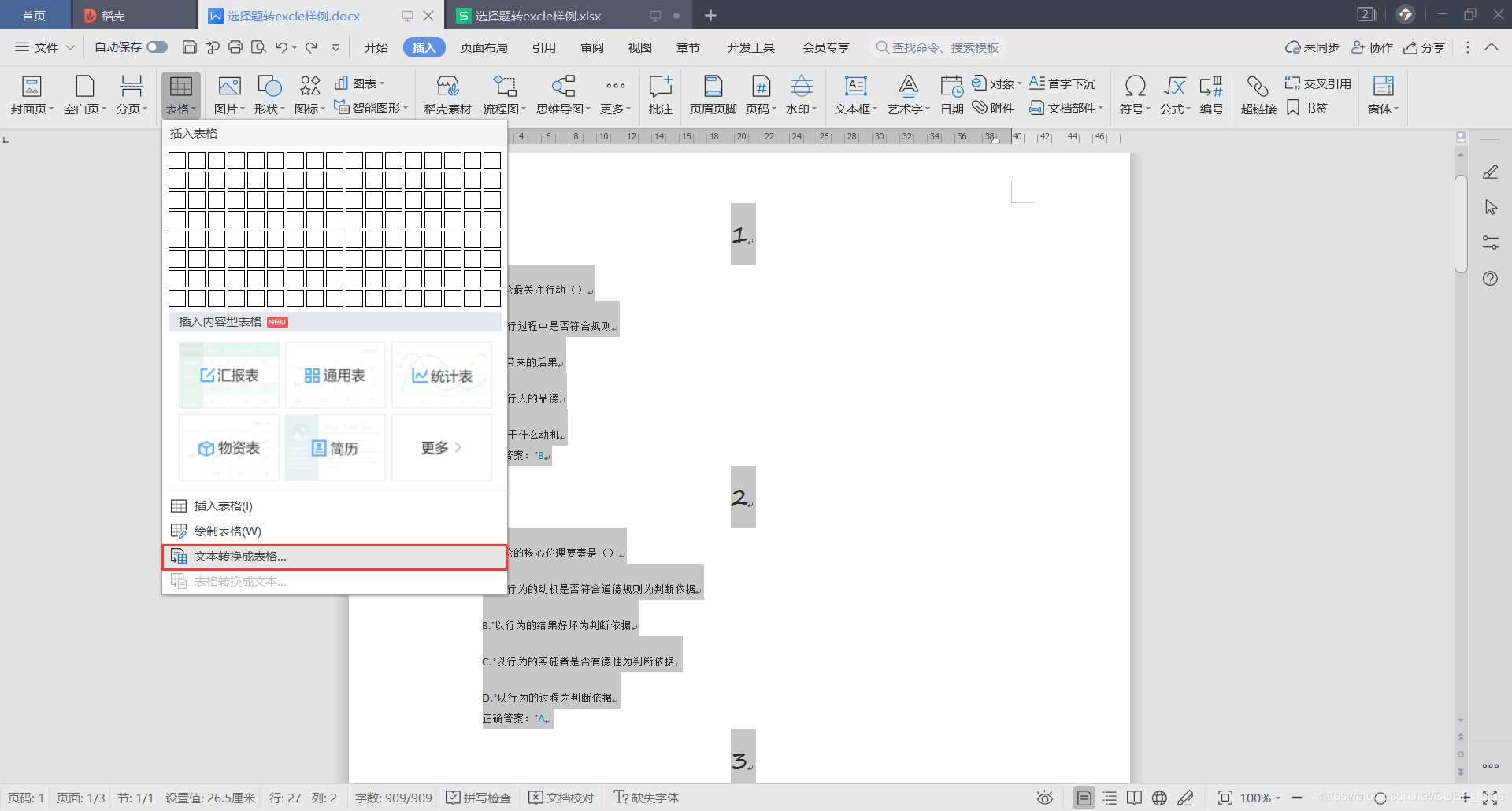Open the 引用 ribbon tab

coord(543,47)
